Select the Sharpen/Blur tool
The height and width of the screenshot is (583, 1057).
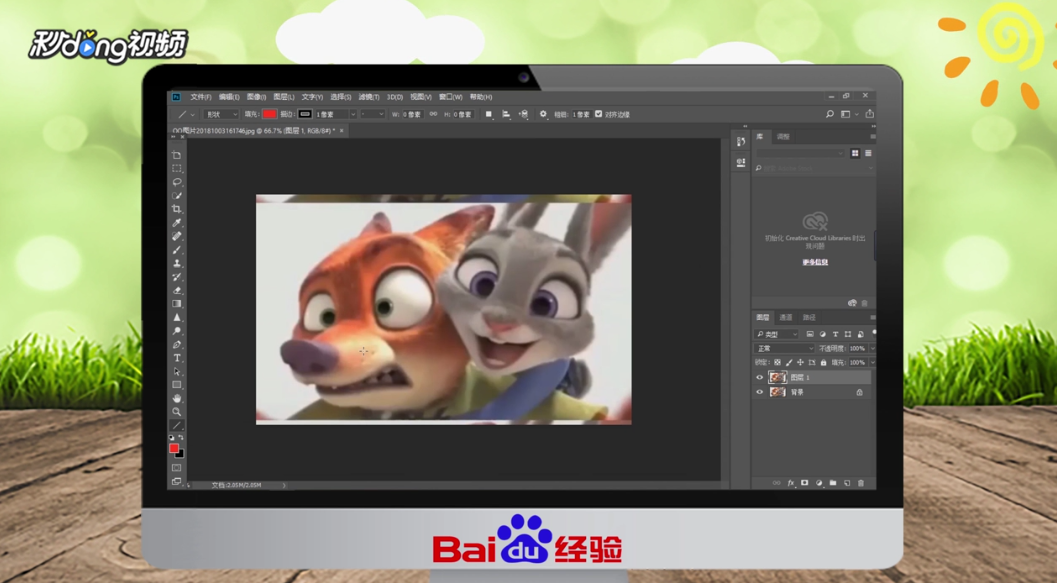pyautogui.click(x=177, y=317)
